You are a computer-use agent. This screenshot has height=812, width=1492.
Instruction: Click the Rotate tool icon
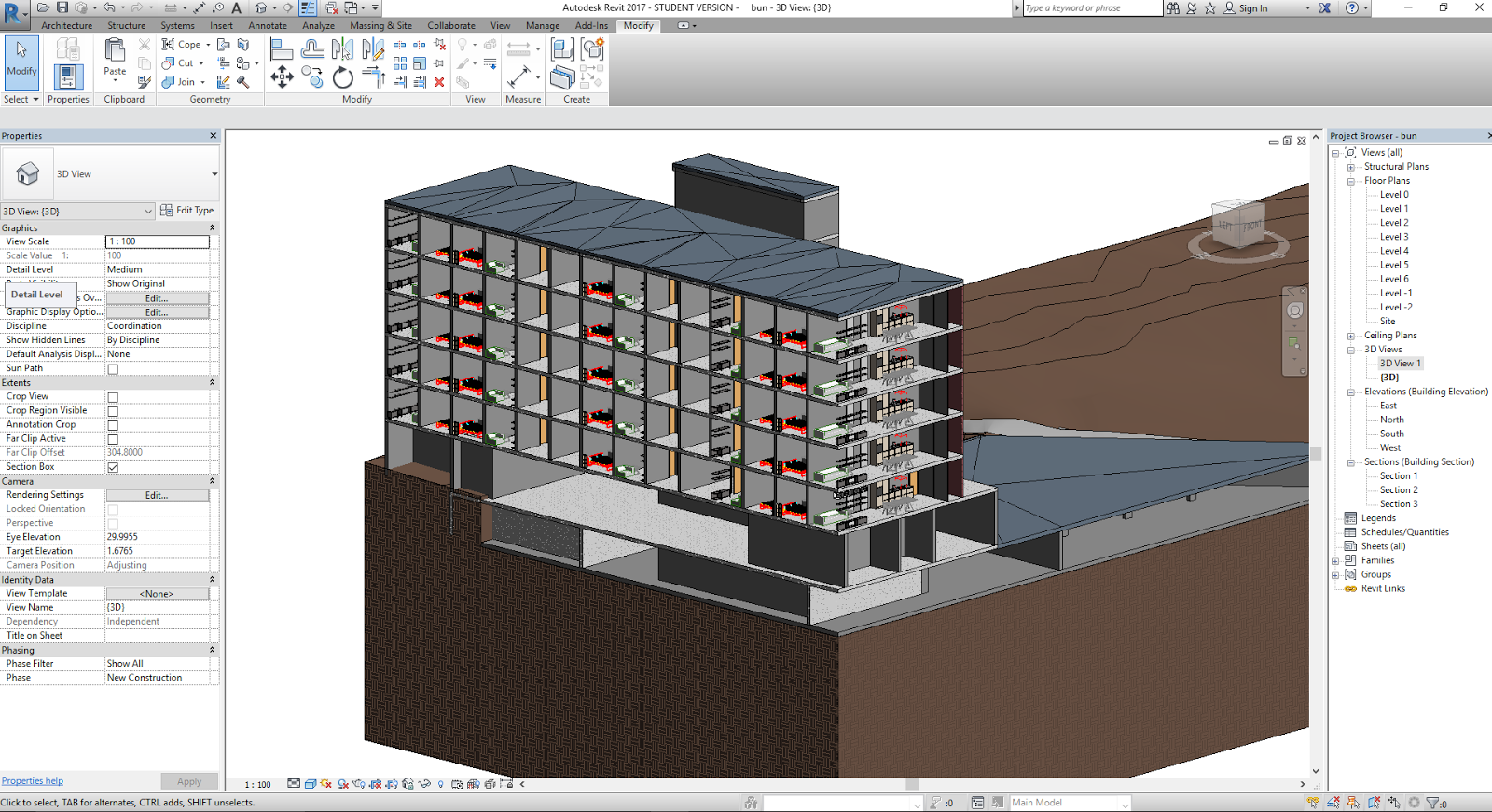coord(343,78)
